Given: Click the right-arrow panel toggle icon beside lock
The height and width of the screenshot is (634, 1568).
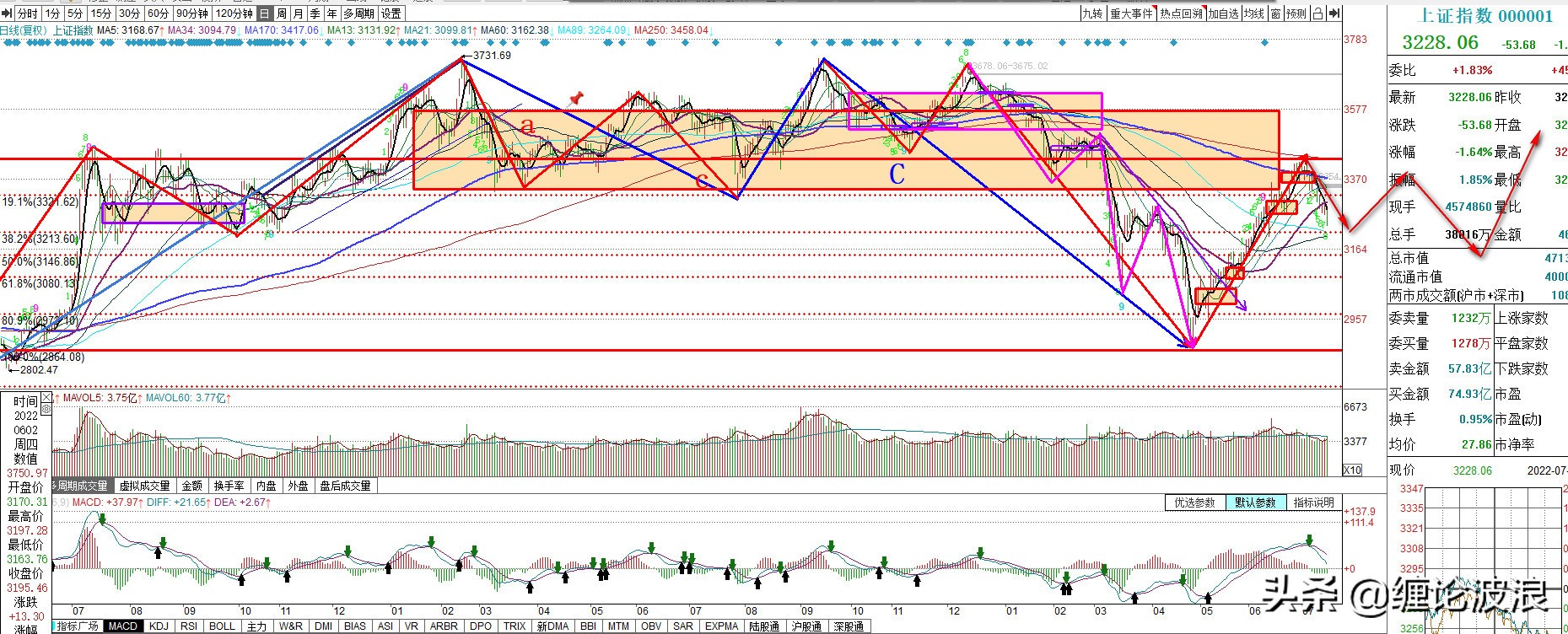Looking at the screenshot, I should [x=1334, y=13].
